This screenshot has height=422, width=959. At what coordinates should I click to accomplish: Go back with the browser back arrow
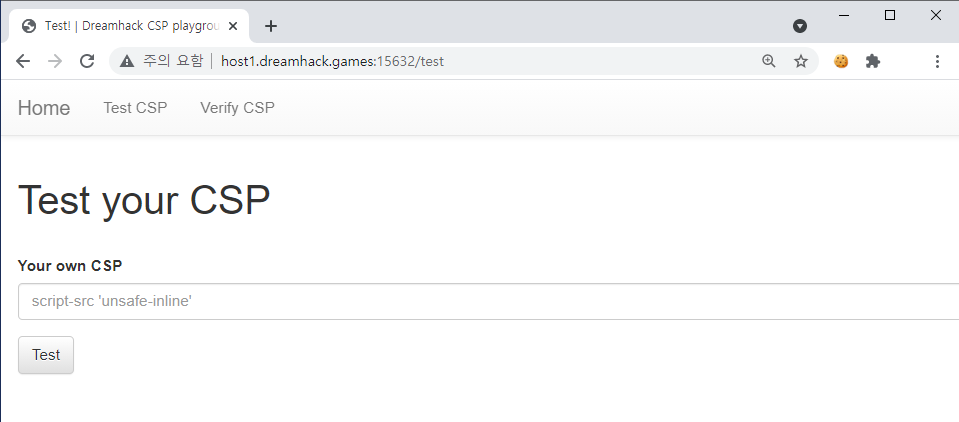click(x=23, y=61)
